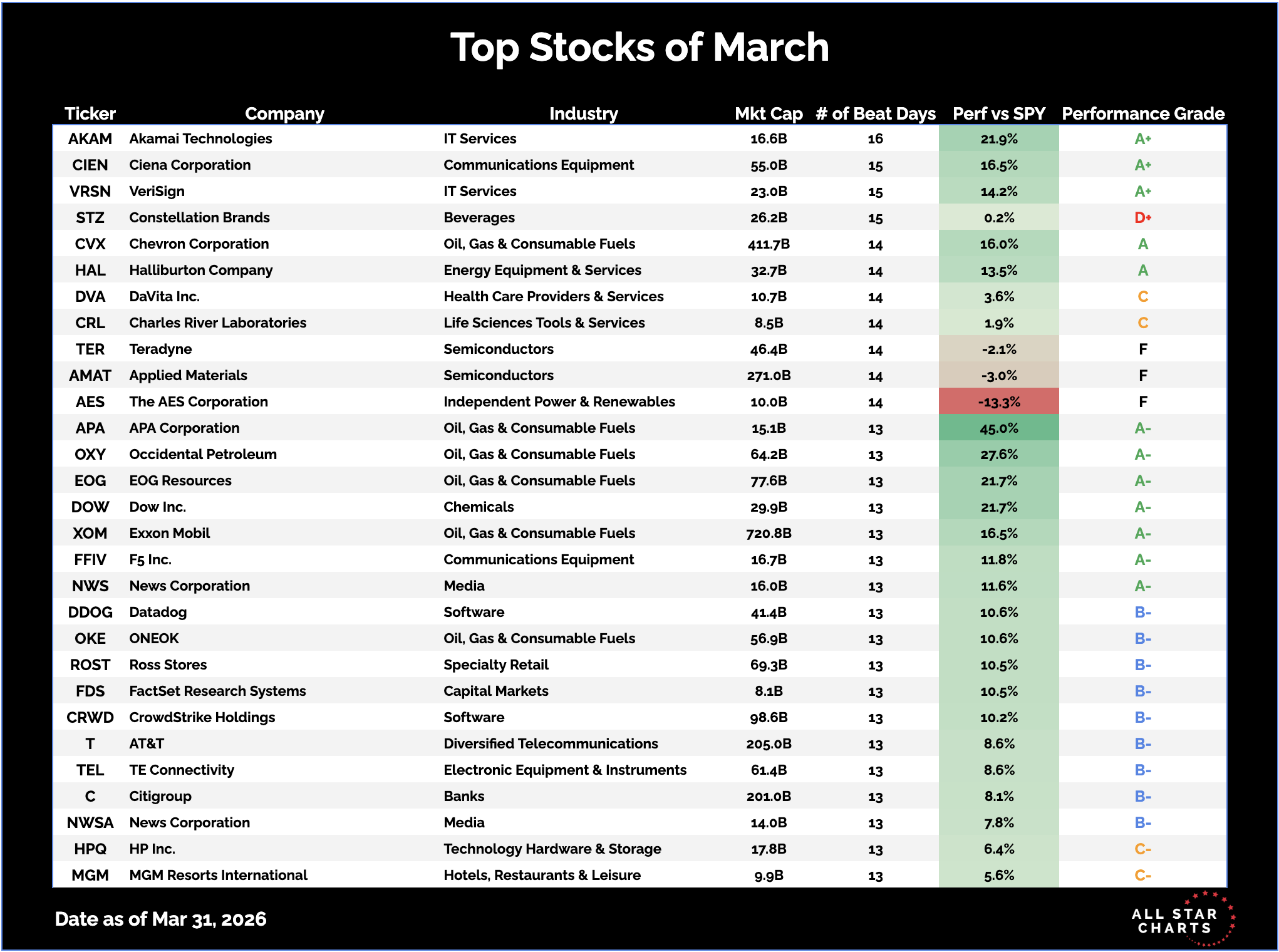Click the date as of Mar 31, 2026 text
The image size is (1279, 952).
160,919
